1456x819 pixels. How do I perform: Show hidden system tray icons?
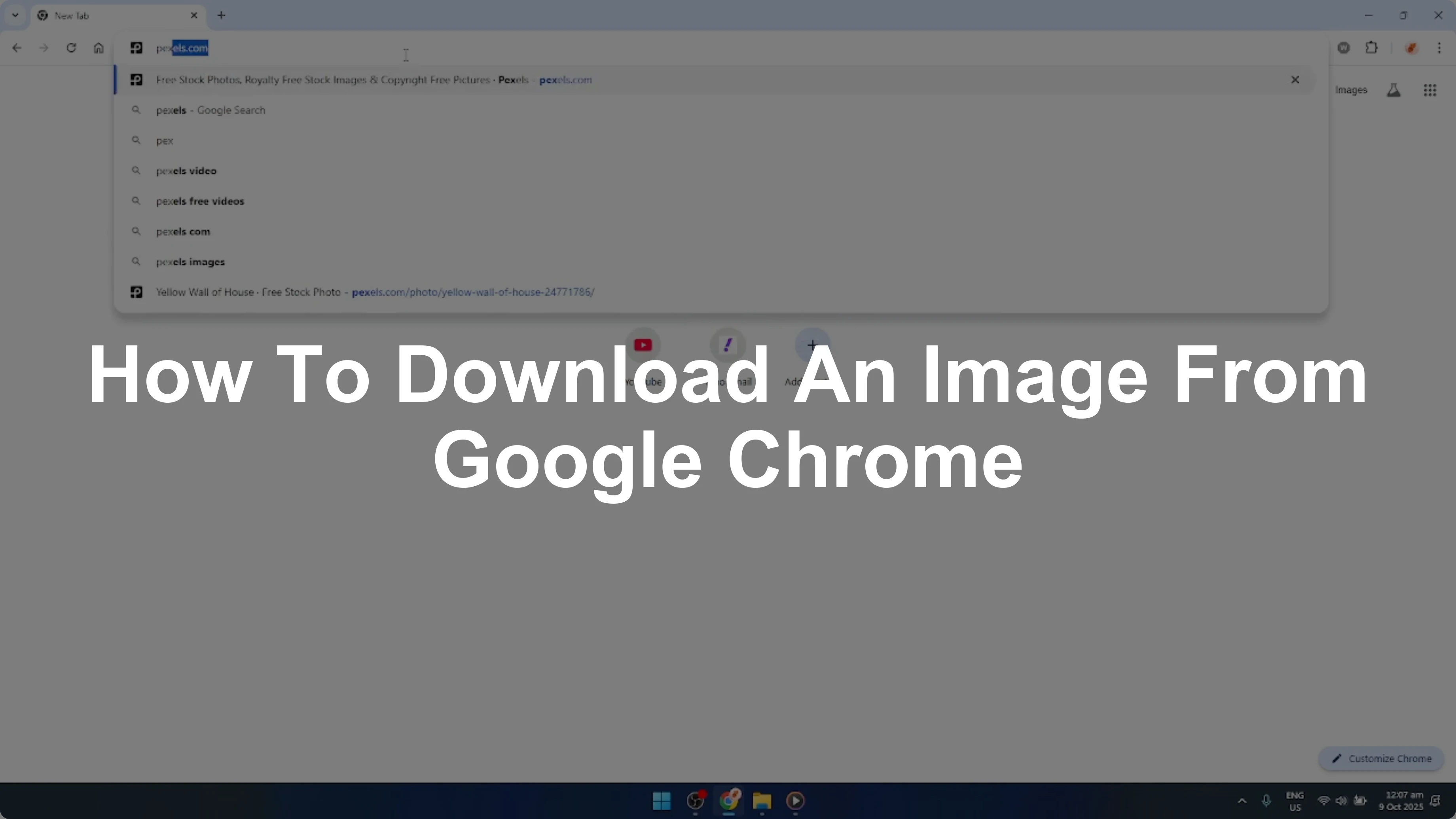[x=1242, y=801]
